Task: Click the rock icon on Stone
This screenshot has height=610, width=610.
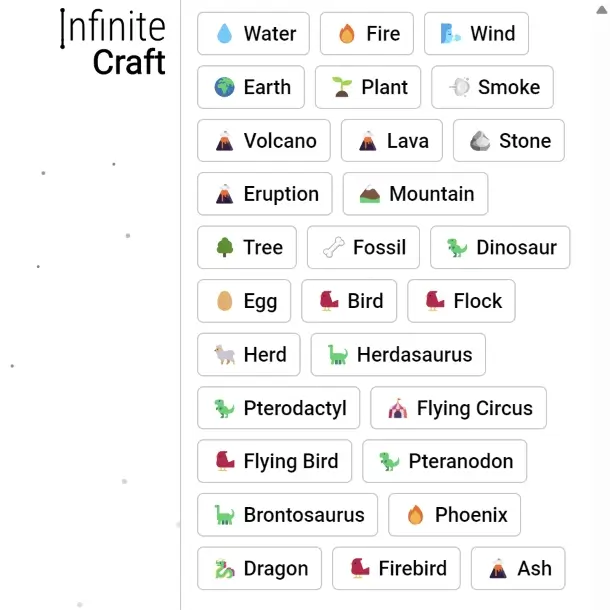Action: (x=480, y=141)
